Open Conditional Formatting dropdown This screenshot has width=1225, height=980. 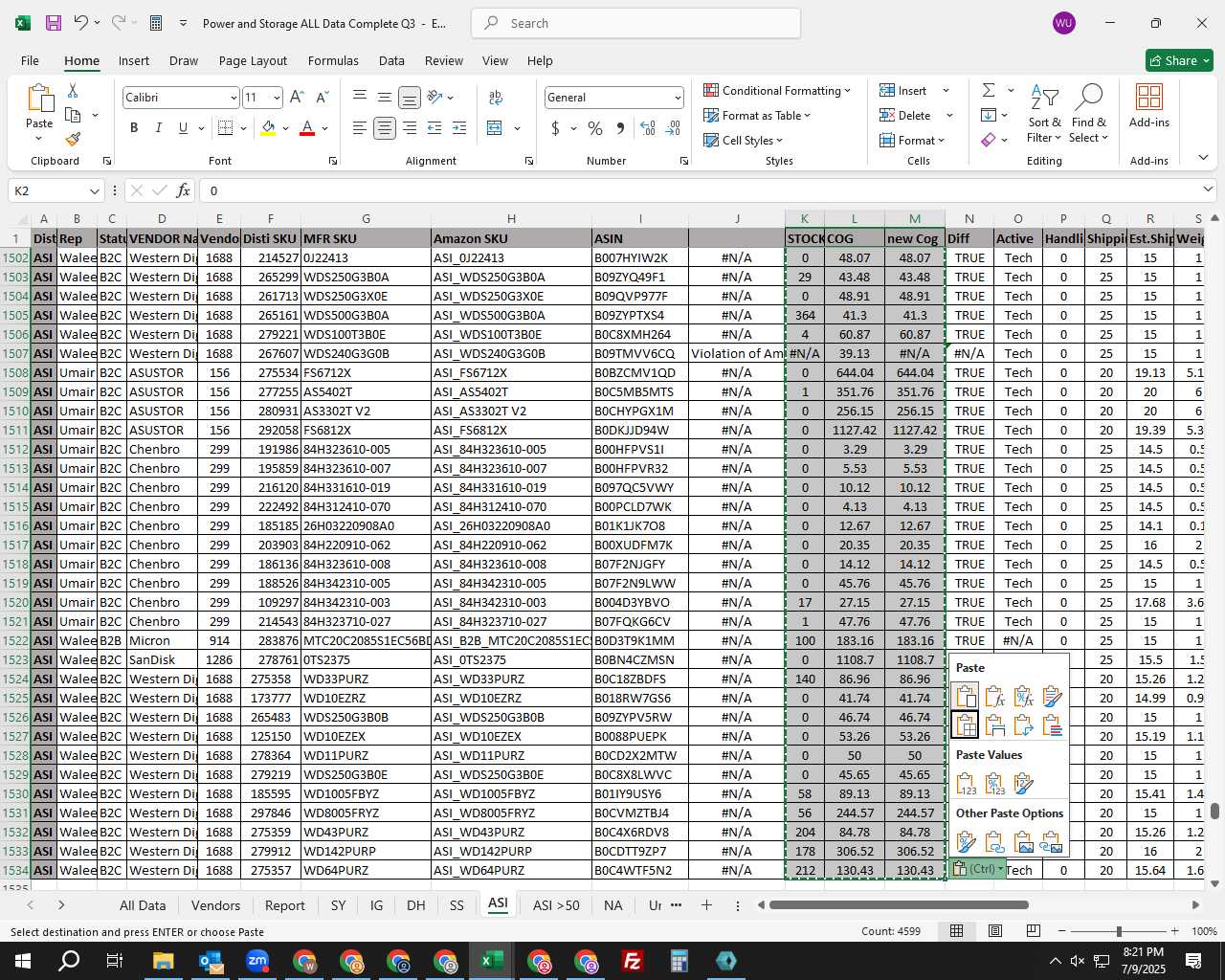coord(777,90)
